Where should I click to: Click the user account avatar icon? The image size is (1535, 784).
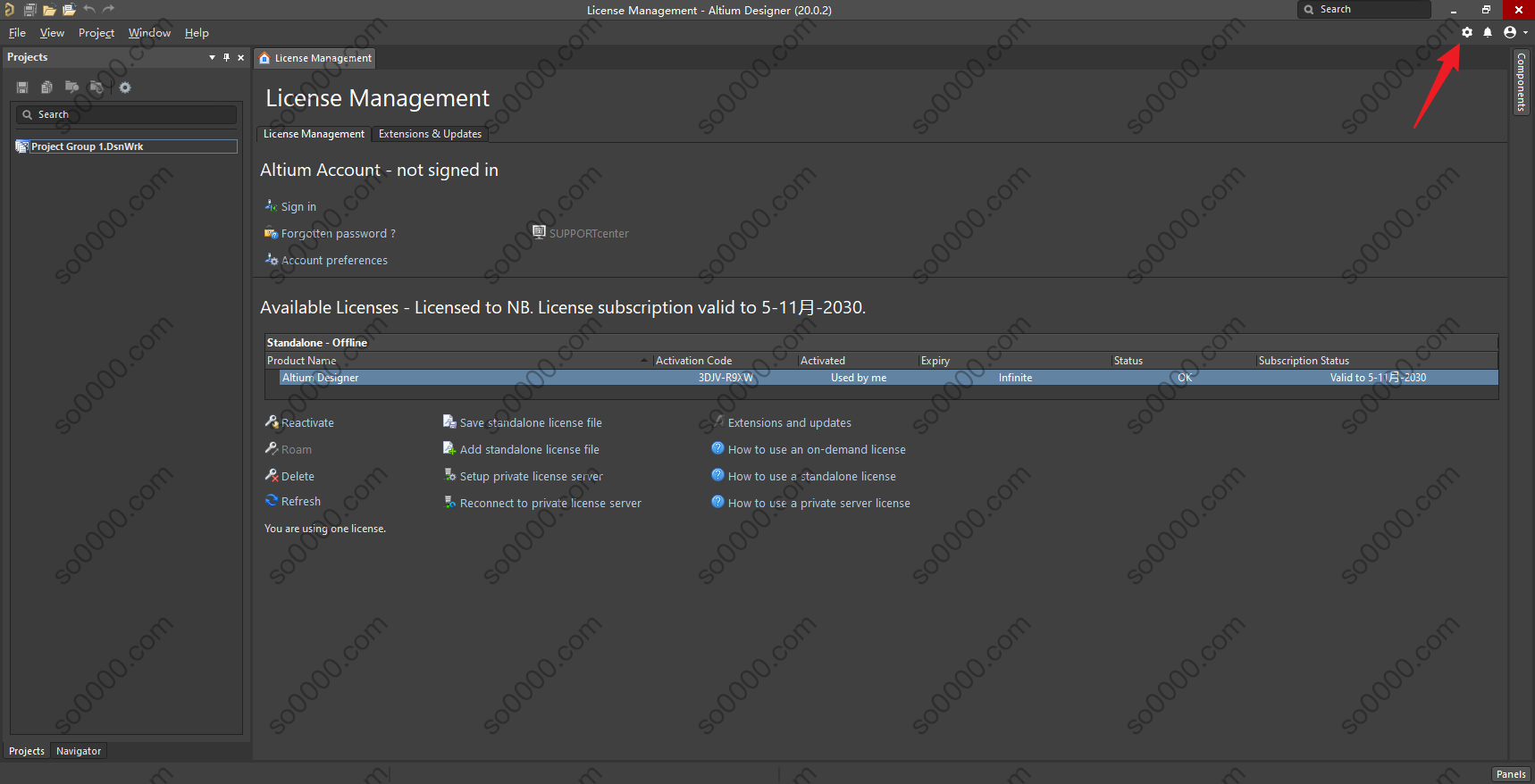pos(1510,32)
